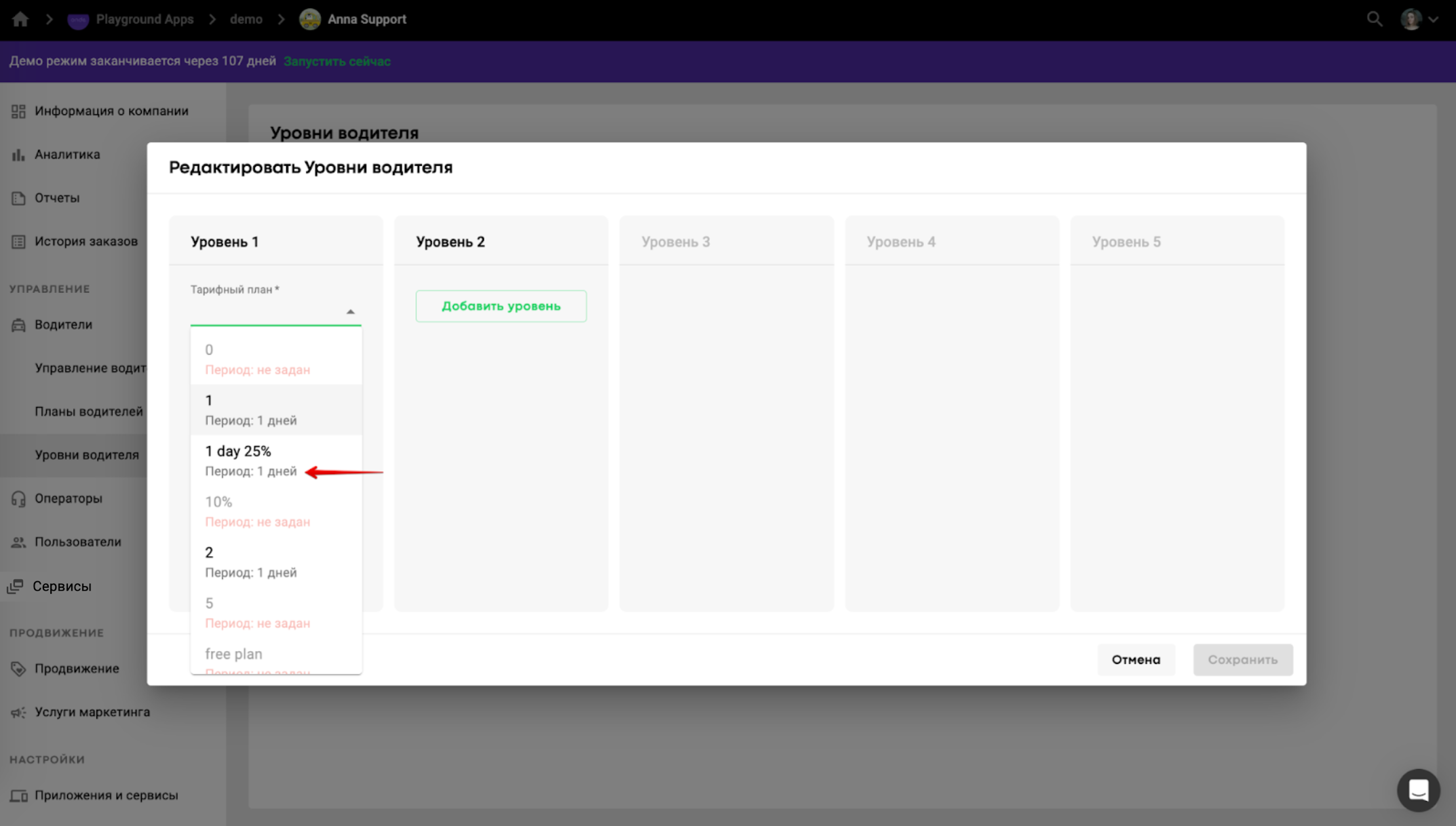Click the Добавить уровень button
This screenshot has width=1456, height=826.
click(x=501, y=306)
